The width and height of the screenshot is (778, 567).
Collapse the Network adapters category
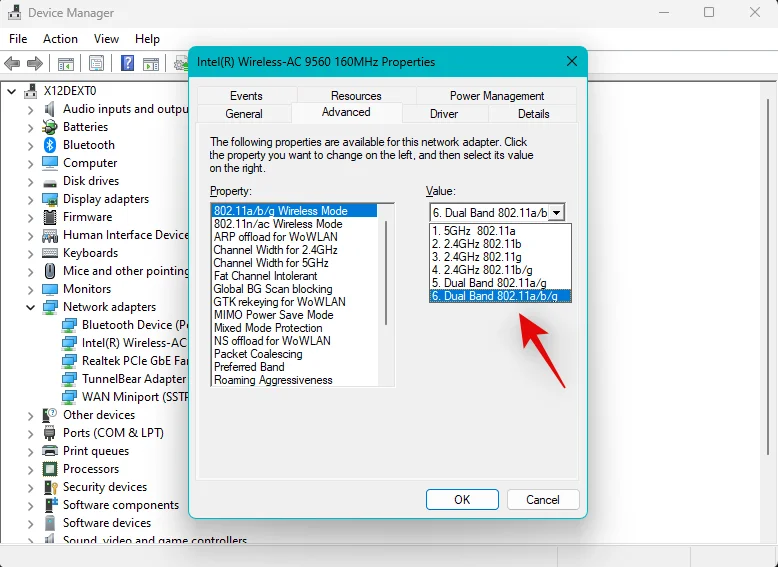pos(31,307)
